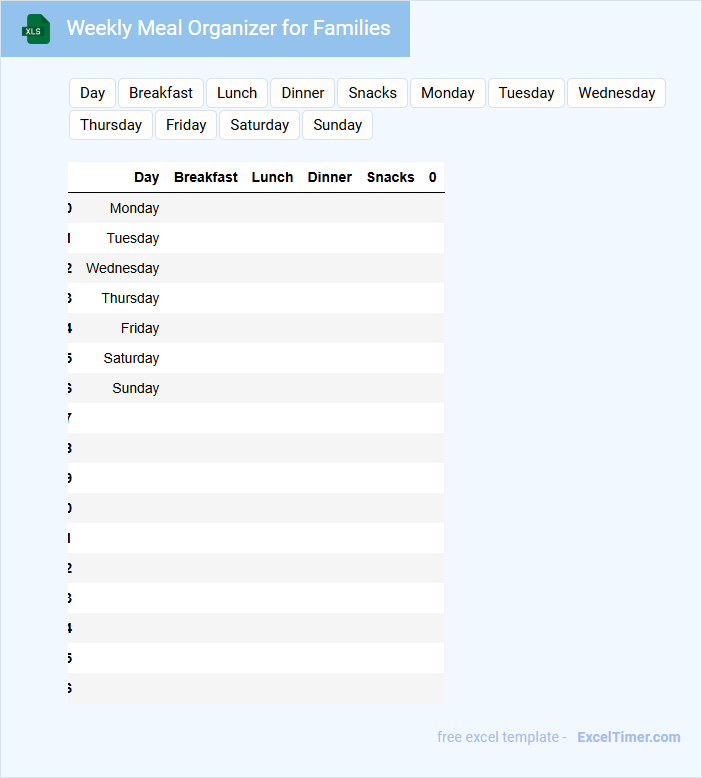Pick the Saturday tag button
Viewport: 702px width, 778px height.
pos(259,125)
